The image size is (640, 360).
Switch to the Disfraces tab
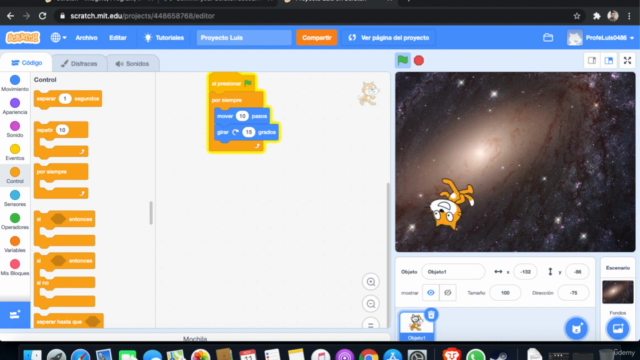[79, 63]
